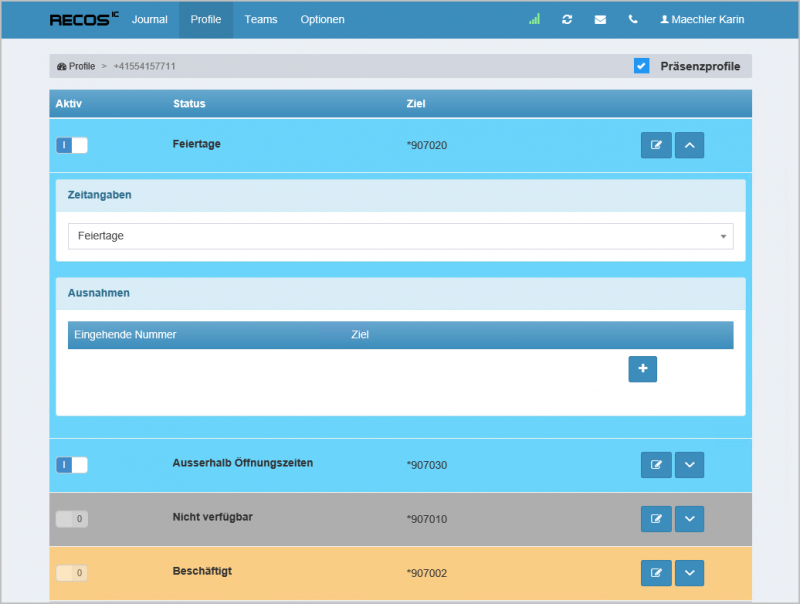Viewport: 800px width, 604px height.
Task: Open user menu Maechler Karin
Action: tap(702, 19)
